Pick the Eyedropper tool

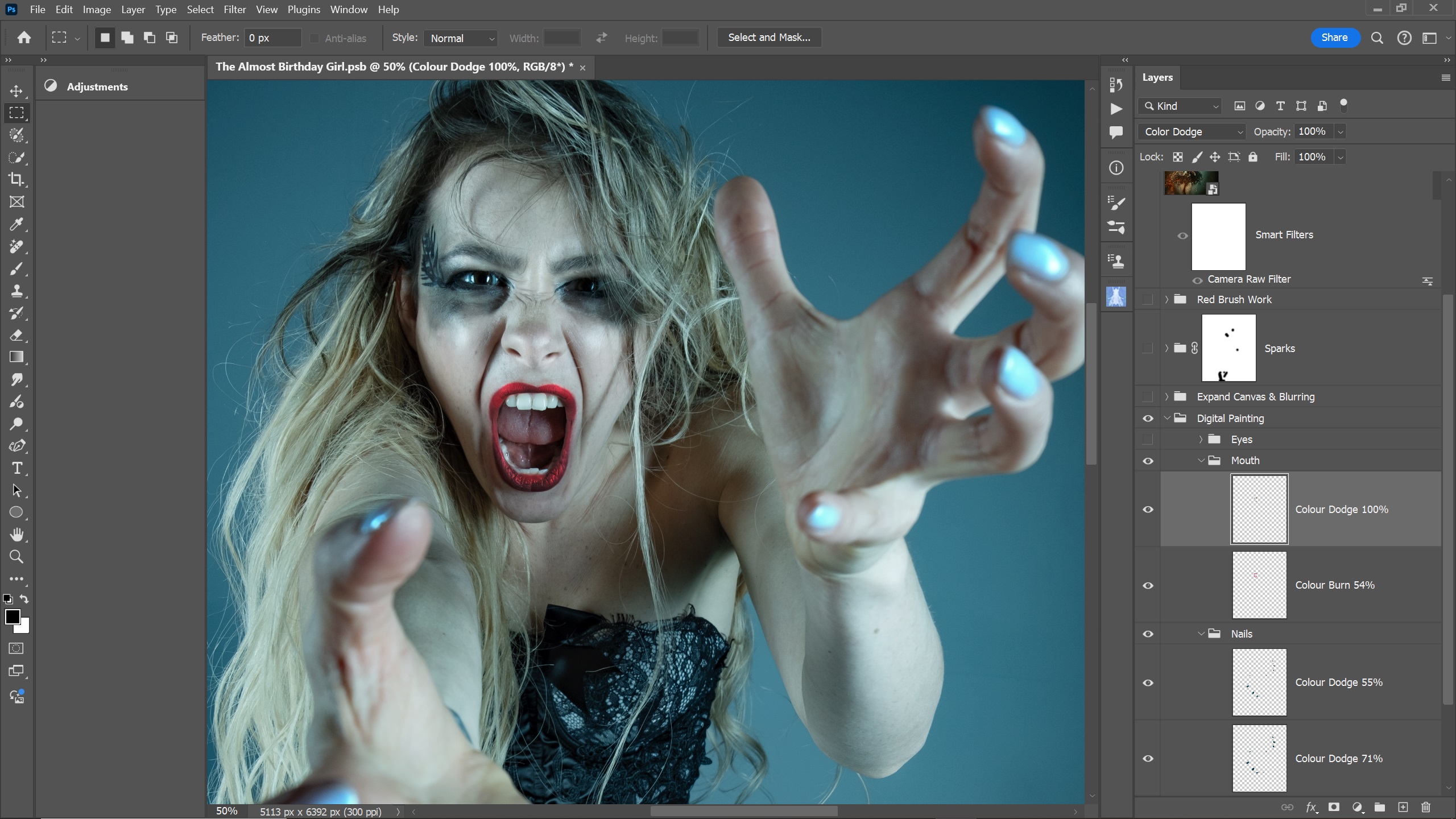16,224
